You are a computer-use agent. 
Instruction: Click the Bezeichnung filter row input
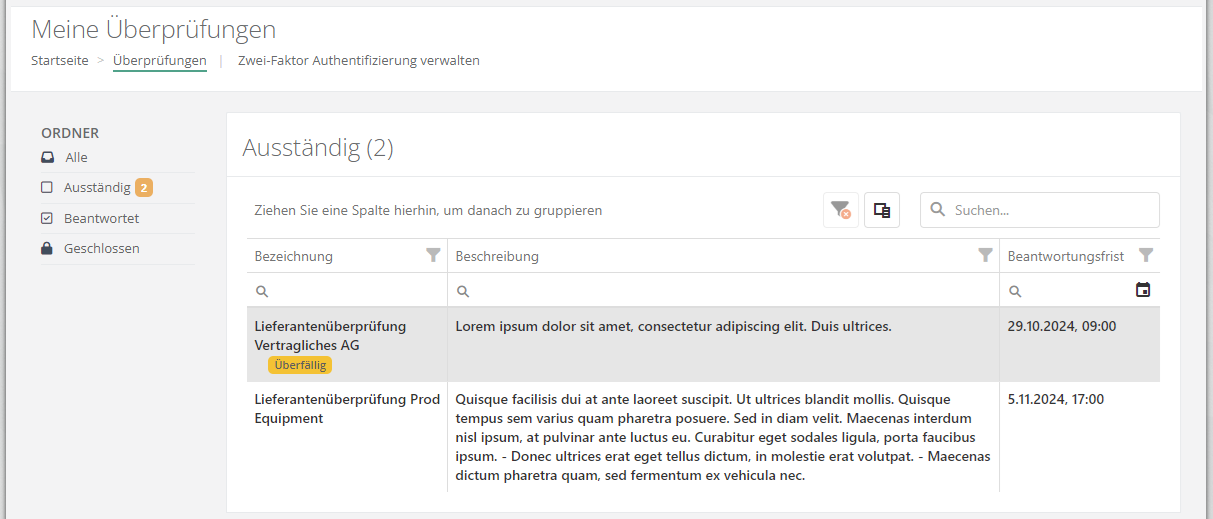point(352,291)
